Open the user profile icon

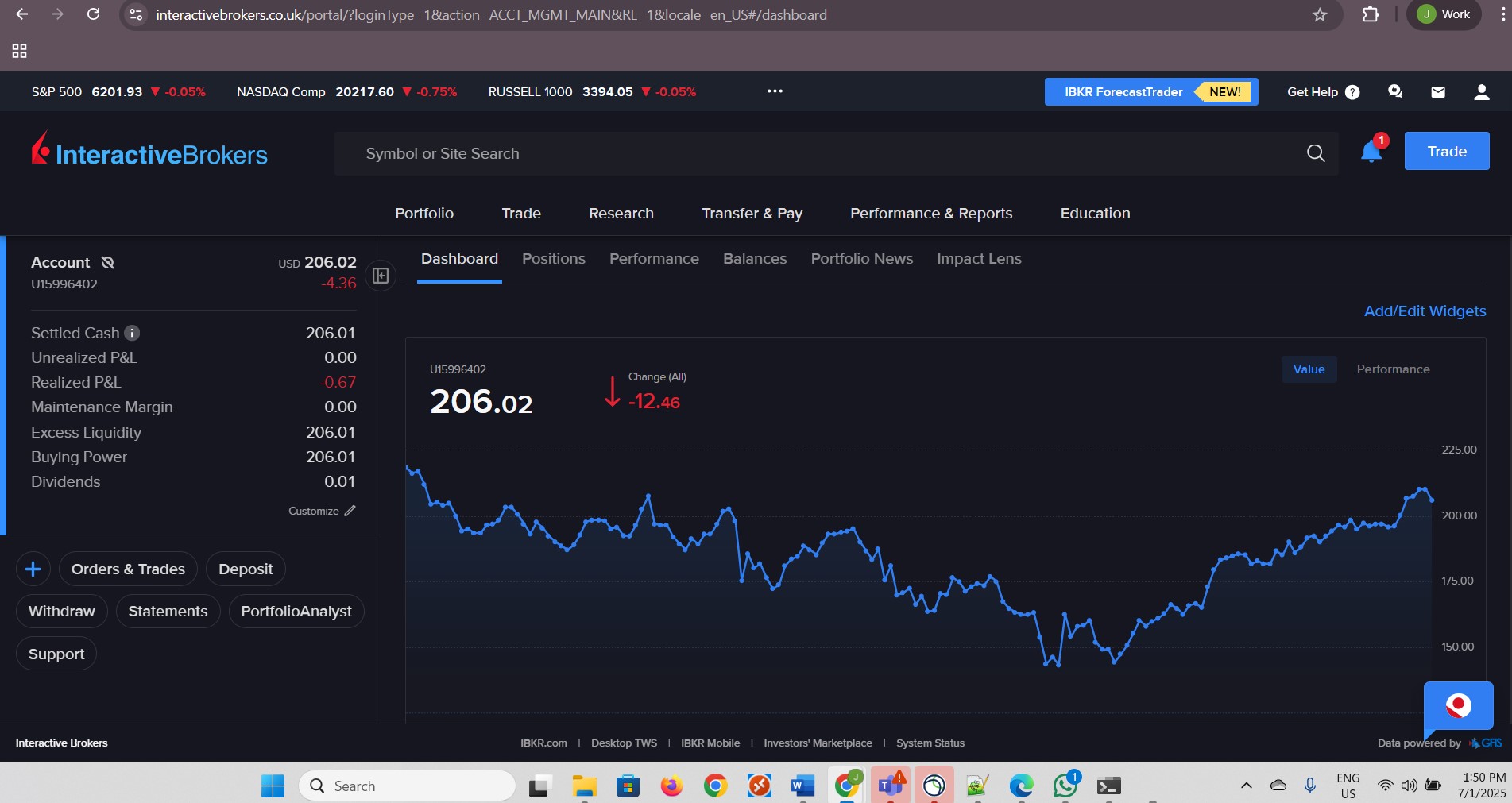tap(1481, 92)
